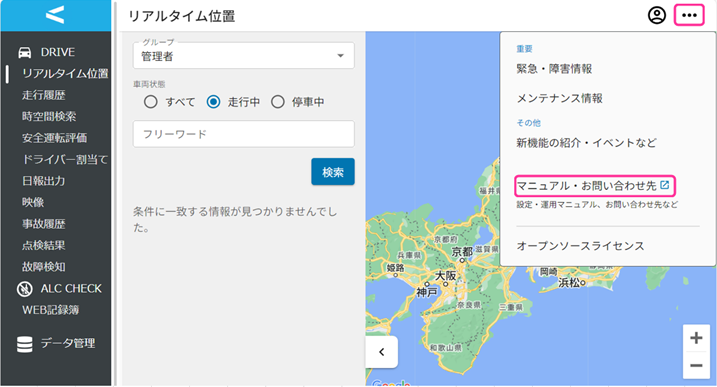Click 神戸 label on the map
Viewport: 717px width, 387px height.
427,292
